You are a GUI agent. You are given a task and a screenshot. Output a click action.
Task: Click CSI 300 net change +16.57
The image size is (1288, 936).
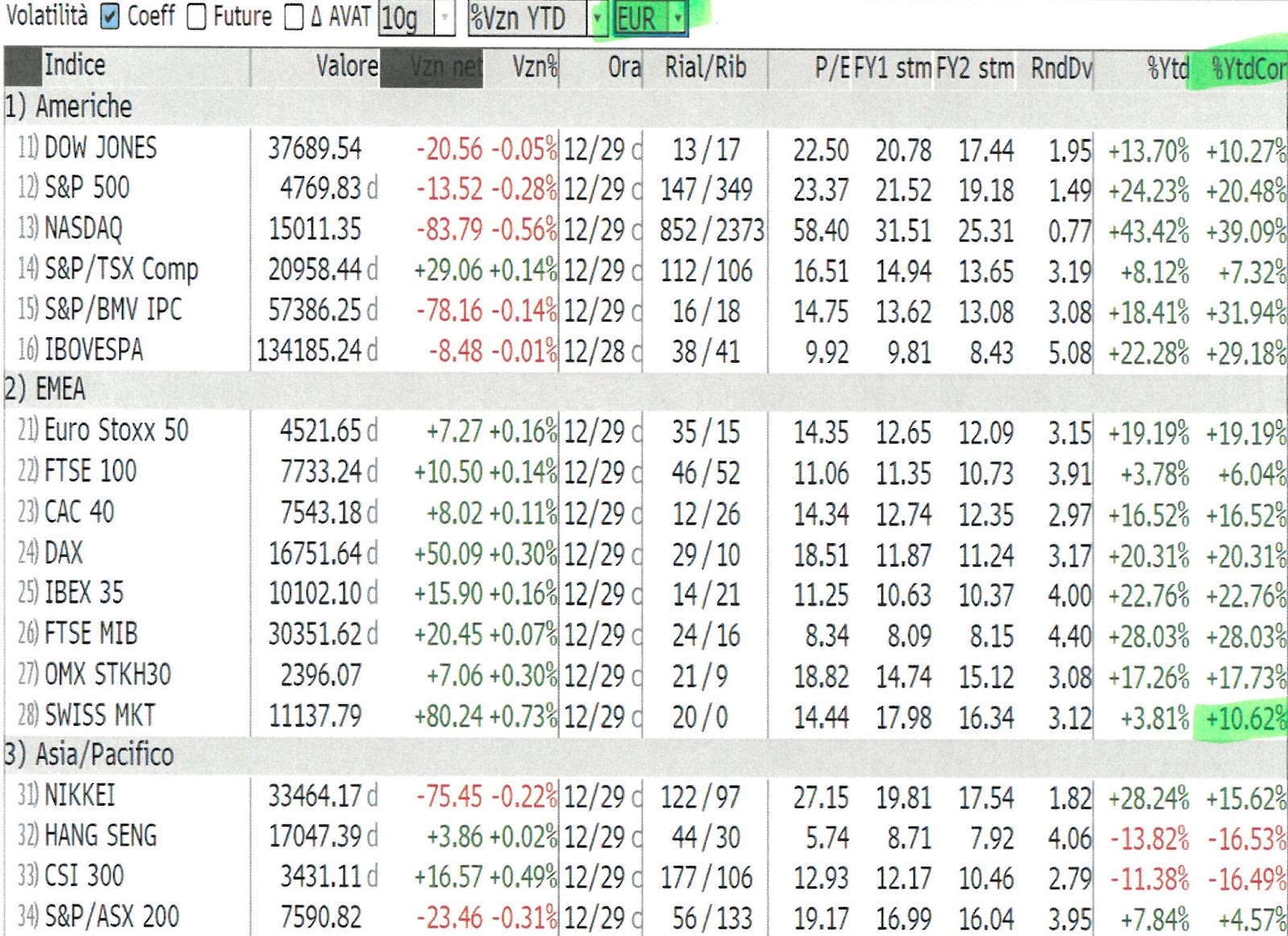pos(448,877)
